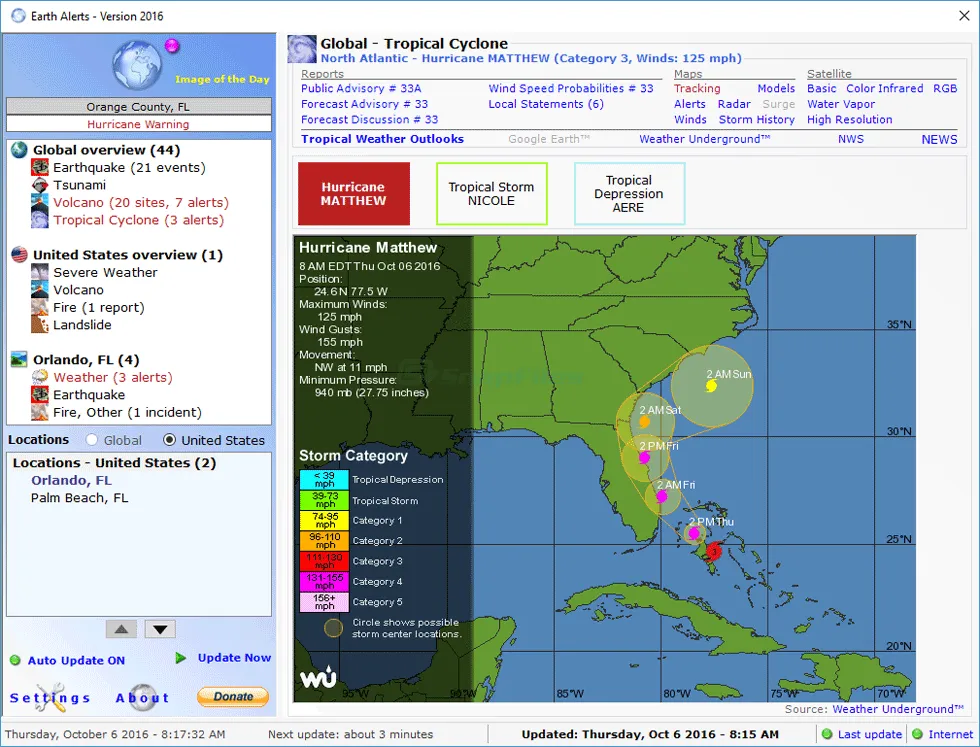This screenshot has height=747, width=980.
Task: Click the Volcano icon under United States overview
Action: pyautogui.click(x=39, y=290)
